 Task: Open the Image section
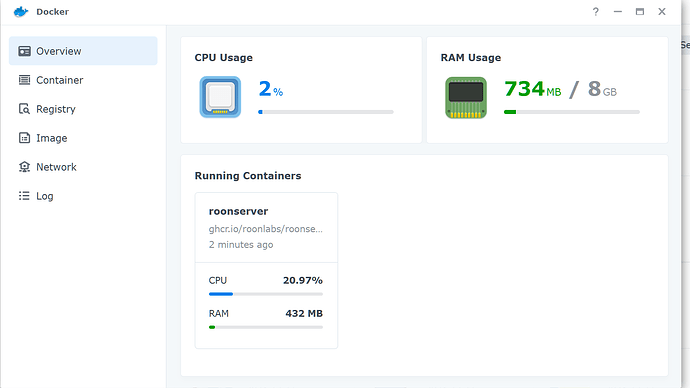83,138
